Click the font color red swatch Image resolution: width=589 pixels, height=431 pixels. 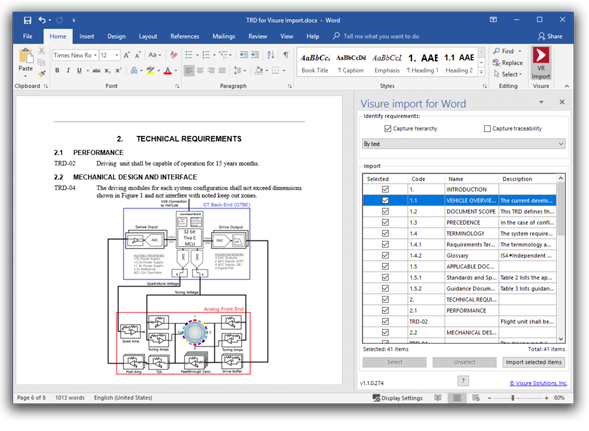coord(168,70)
